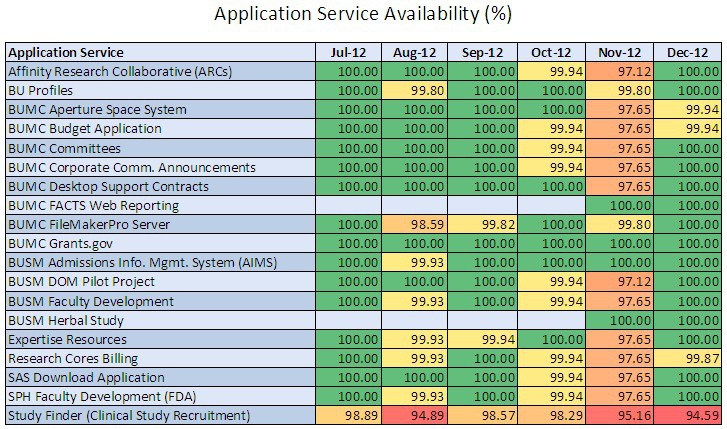Click Study Finder Oct-12 value 98.29
Image resolution: width=727 pixels, height=429 pixels.
point(551,416)
